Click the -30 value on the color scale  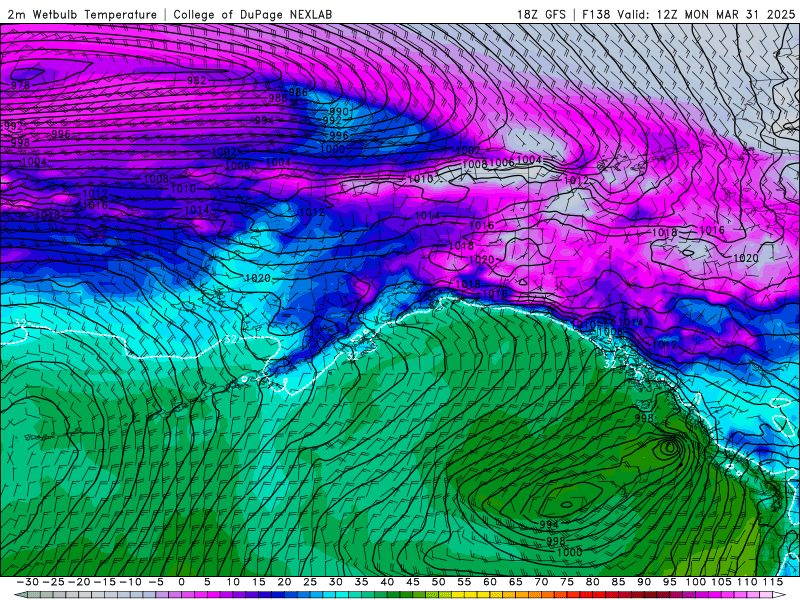27,582
